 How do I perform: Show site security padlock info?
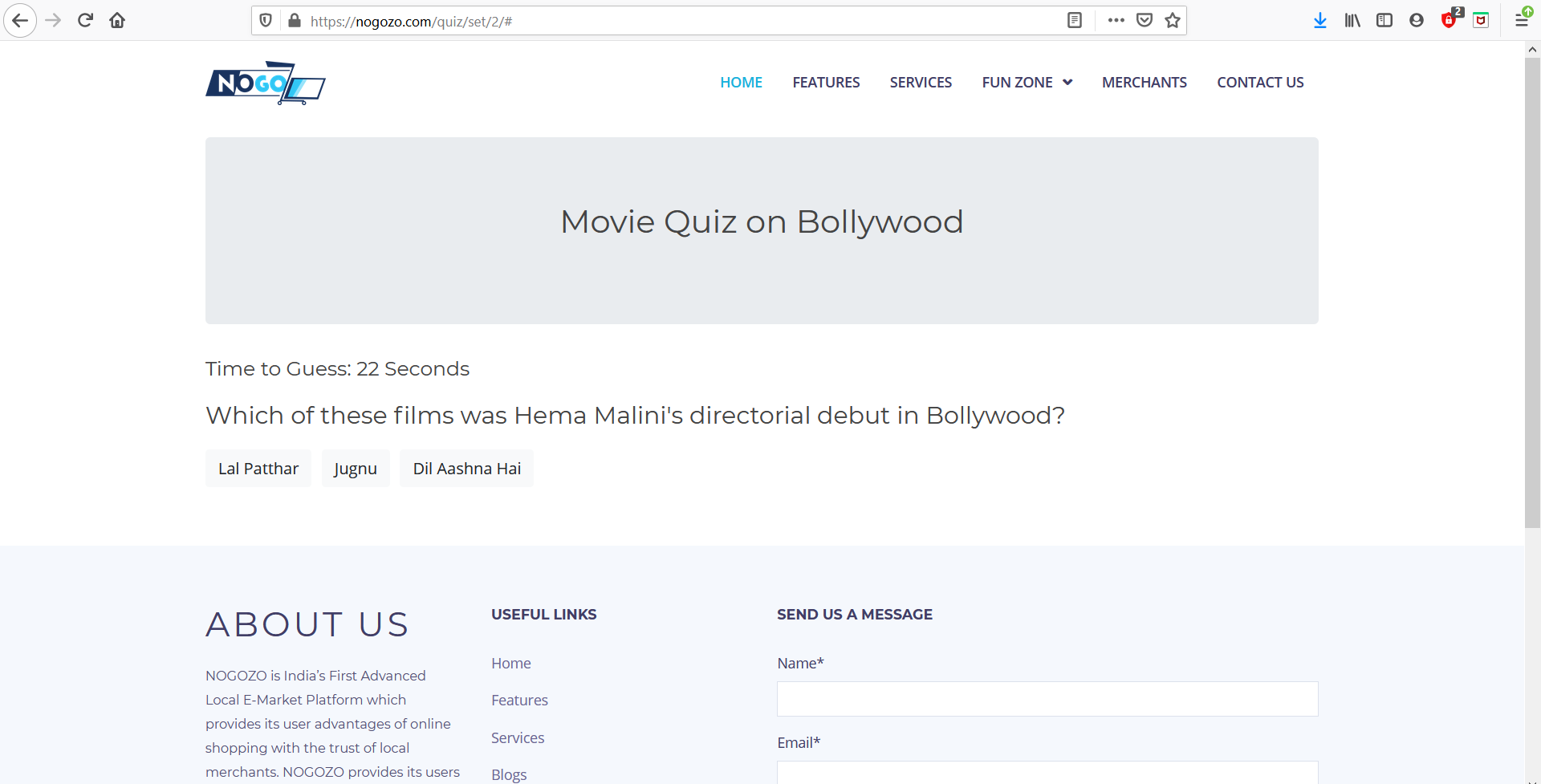[294, 20]
